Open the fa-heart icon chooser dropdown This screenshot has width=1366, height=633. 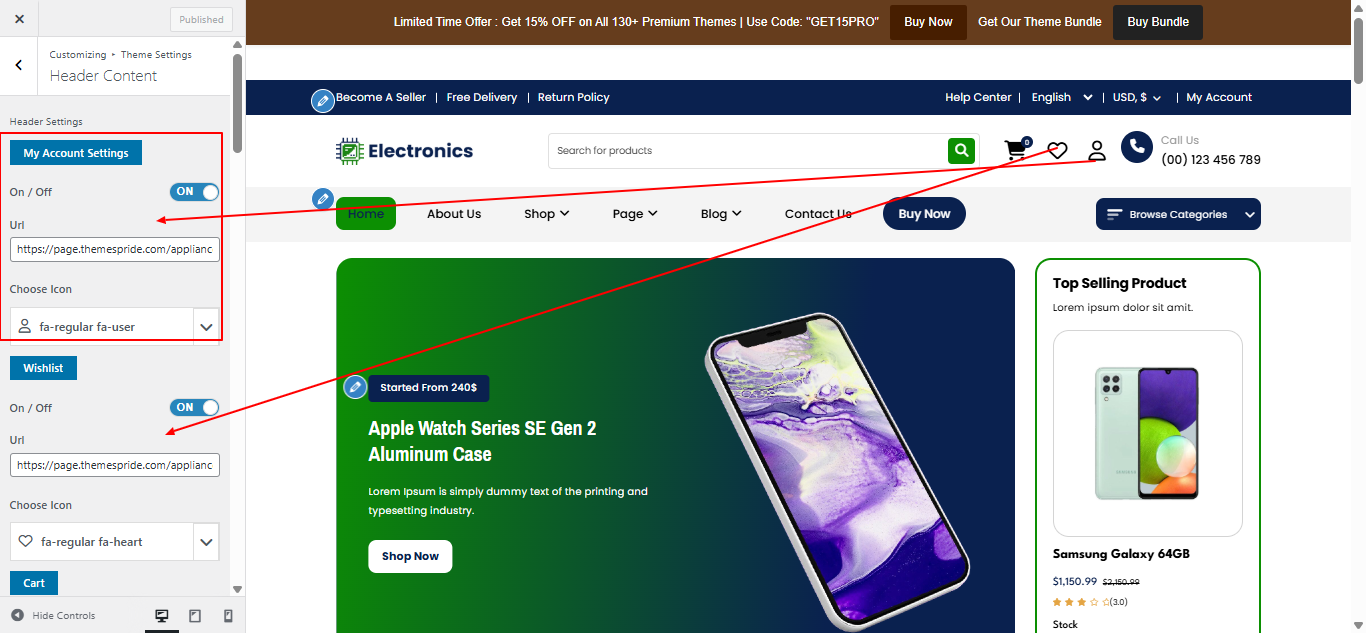(115, 541)
